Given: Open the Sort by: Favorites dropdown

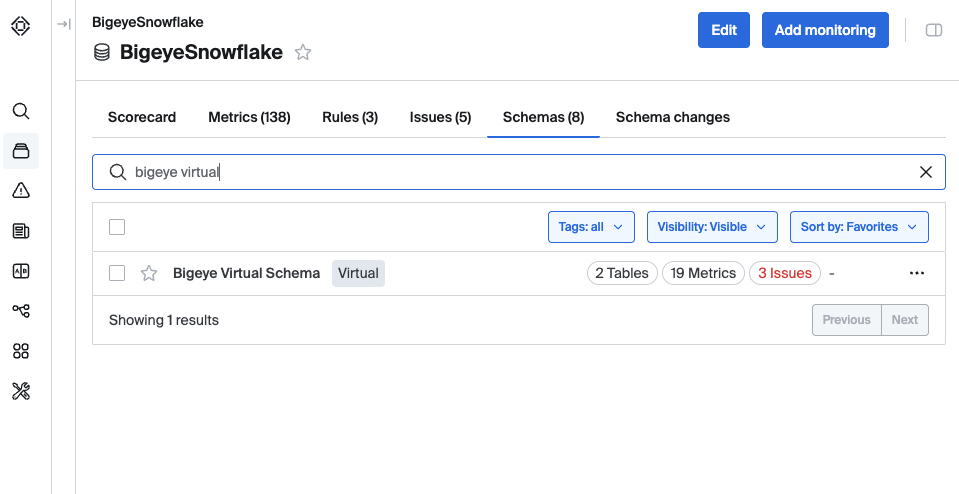Looking at the screenshot, I should pos(859,227).
